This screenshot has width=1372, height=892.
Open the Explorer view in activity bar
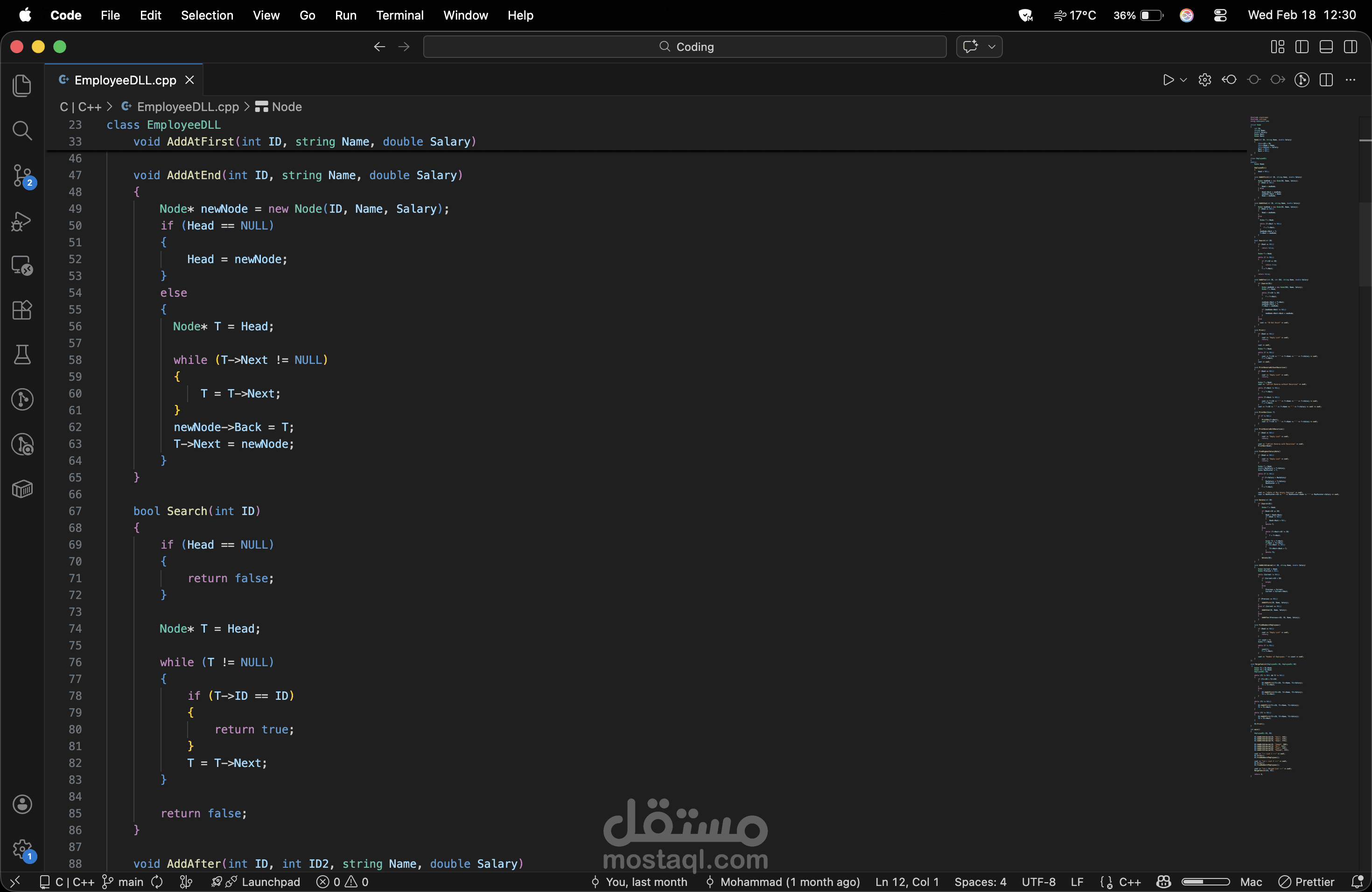tap(22, 86)
